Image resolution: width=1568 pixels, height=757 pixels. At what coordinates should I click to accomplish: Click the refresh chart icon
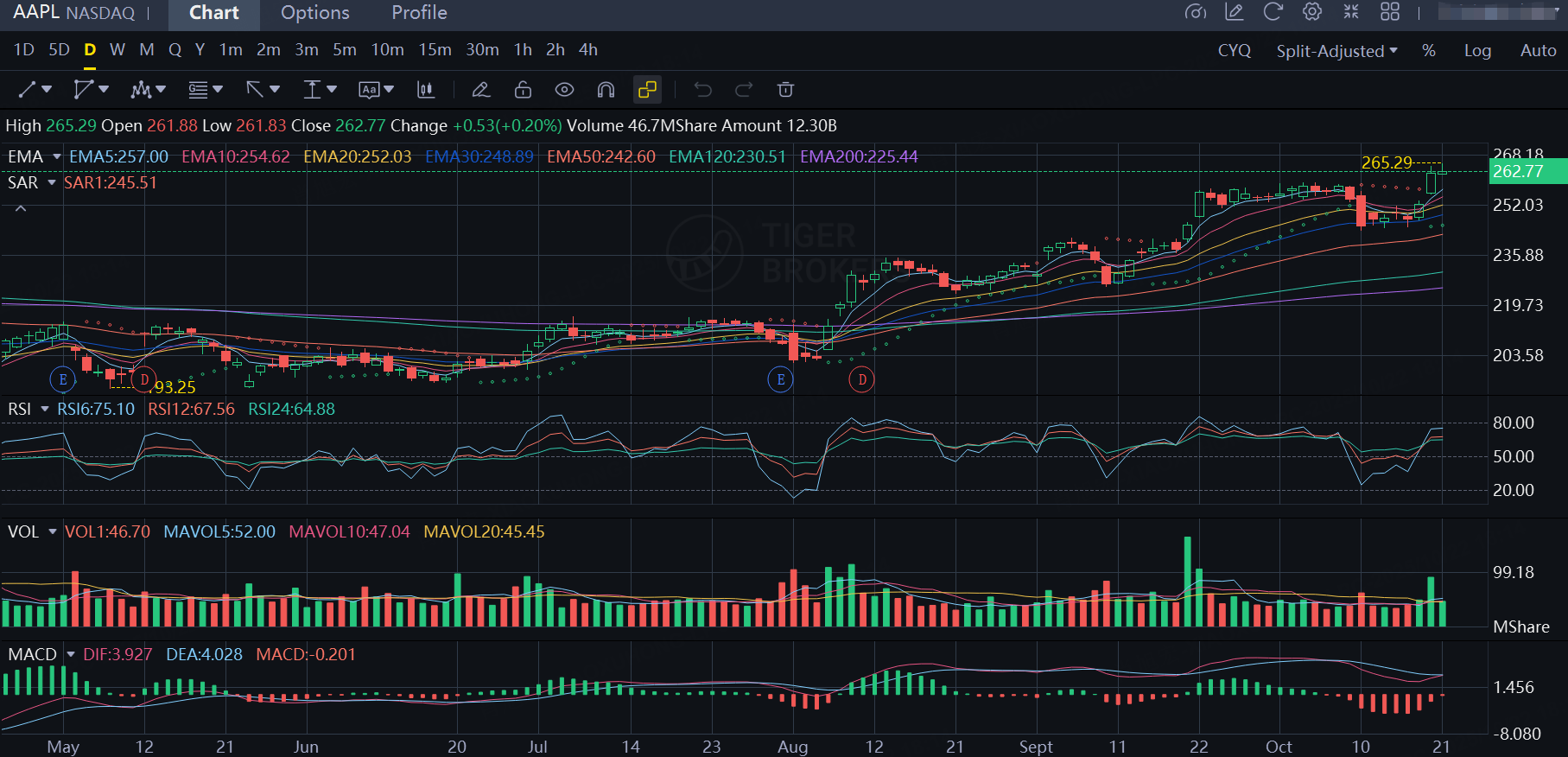click(x=1273, y=12)
